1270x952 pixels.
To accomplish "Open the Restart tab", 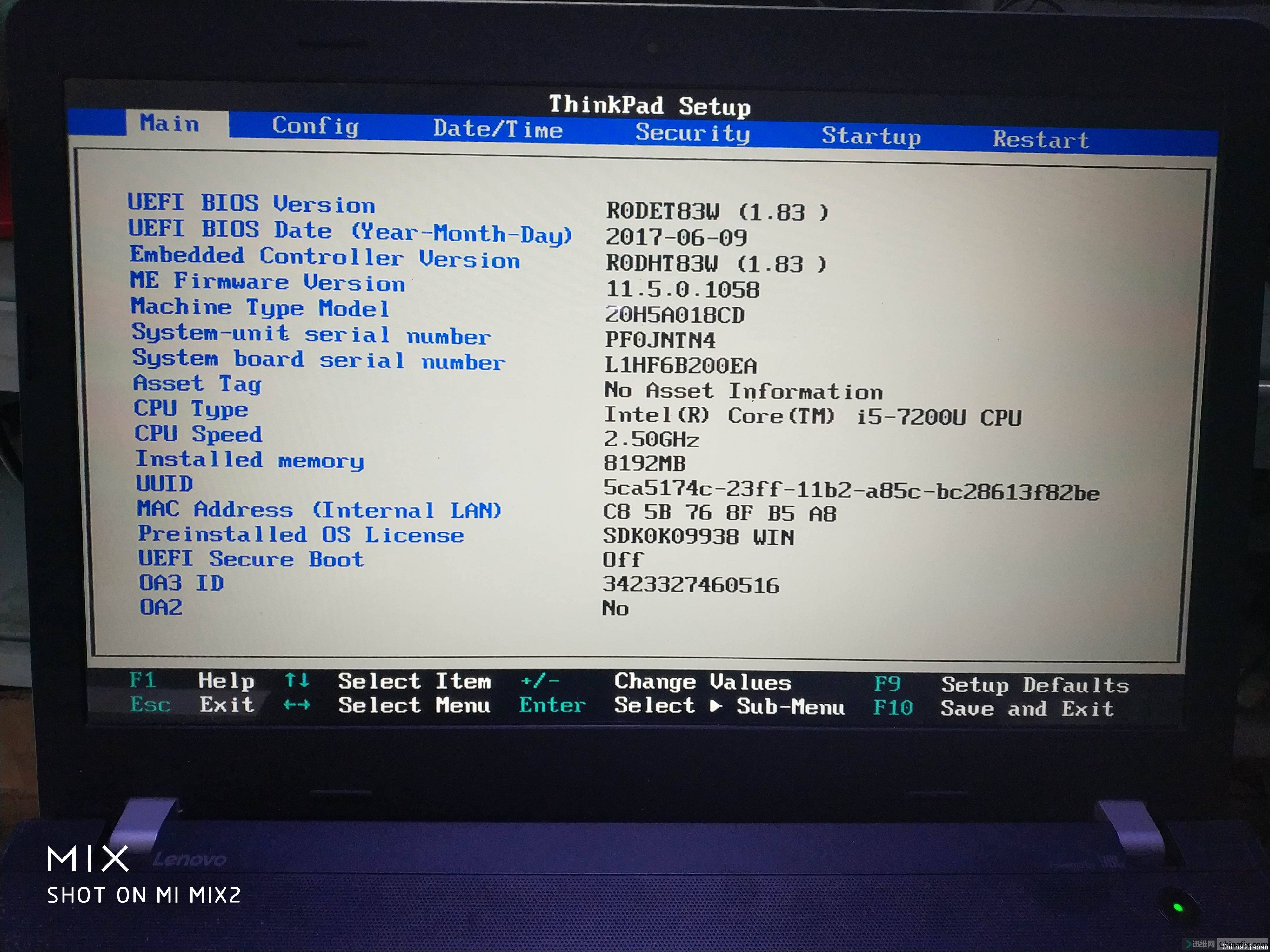I will point(1040,140).
